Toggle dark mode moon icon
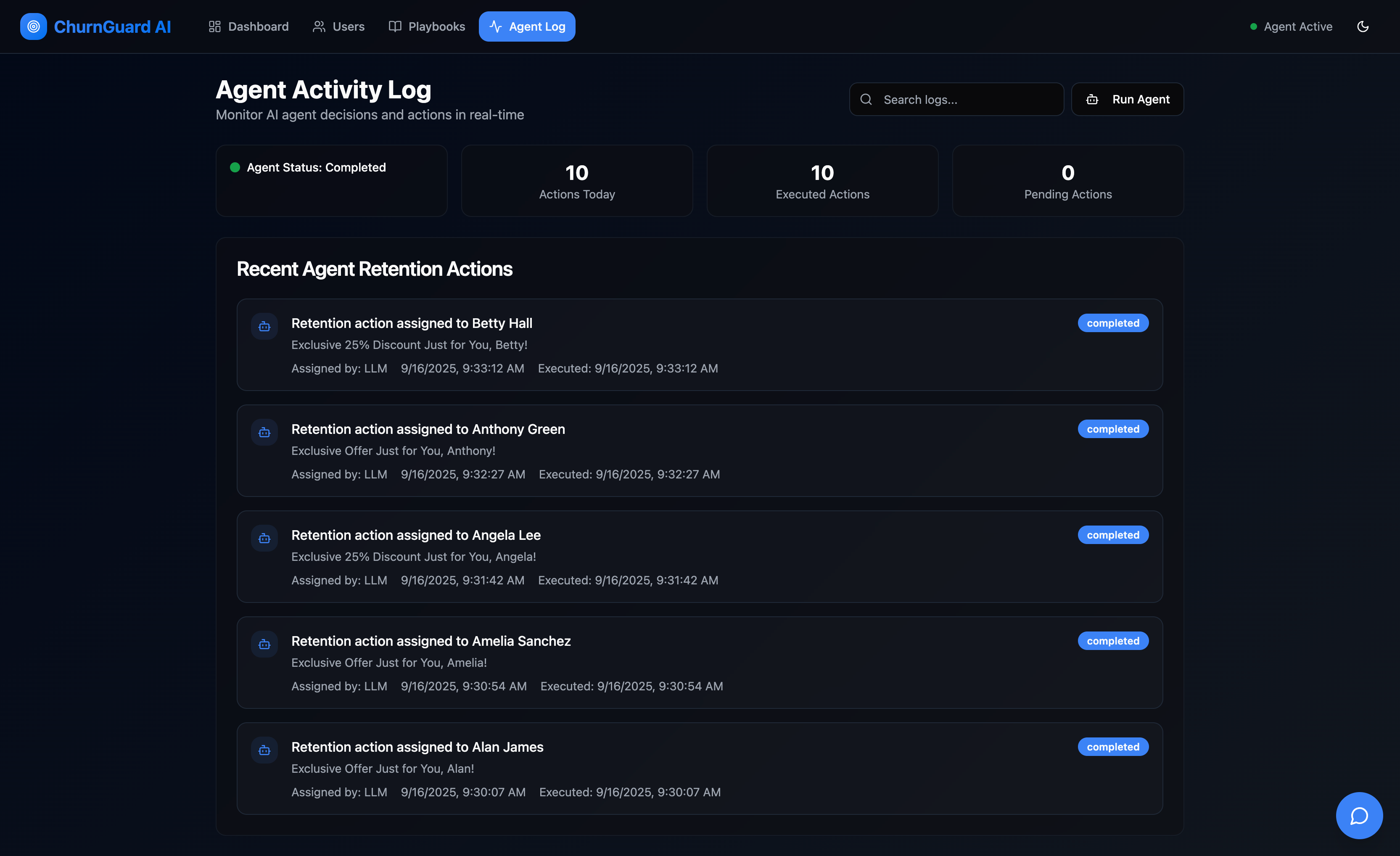This screenshot has width=1400, height=856. click(1363, 26)
